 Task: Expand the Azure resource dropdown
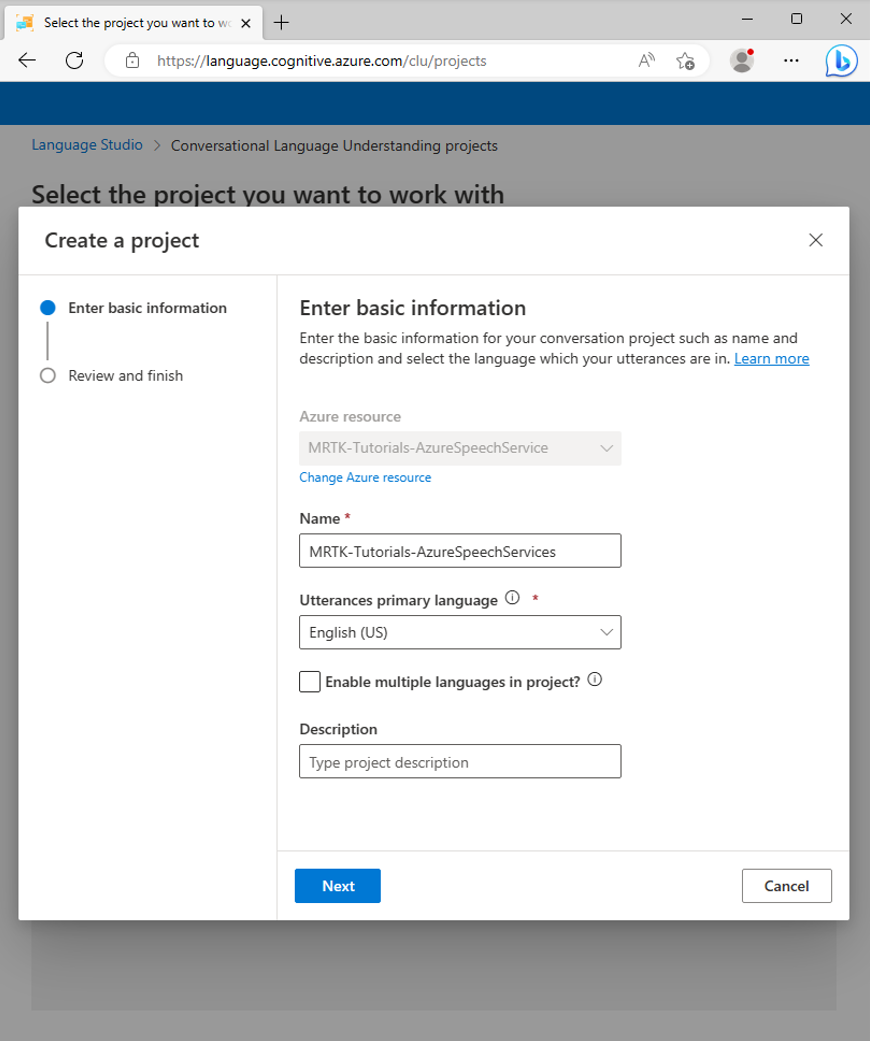460,448
